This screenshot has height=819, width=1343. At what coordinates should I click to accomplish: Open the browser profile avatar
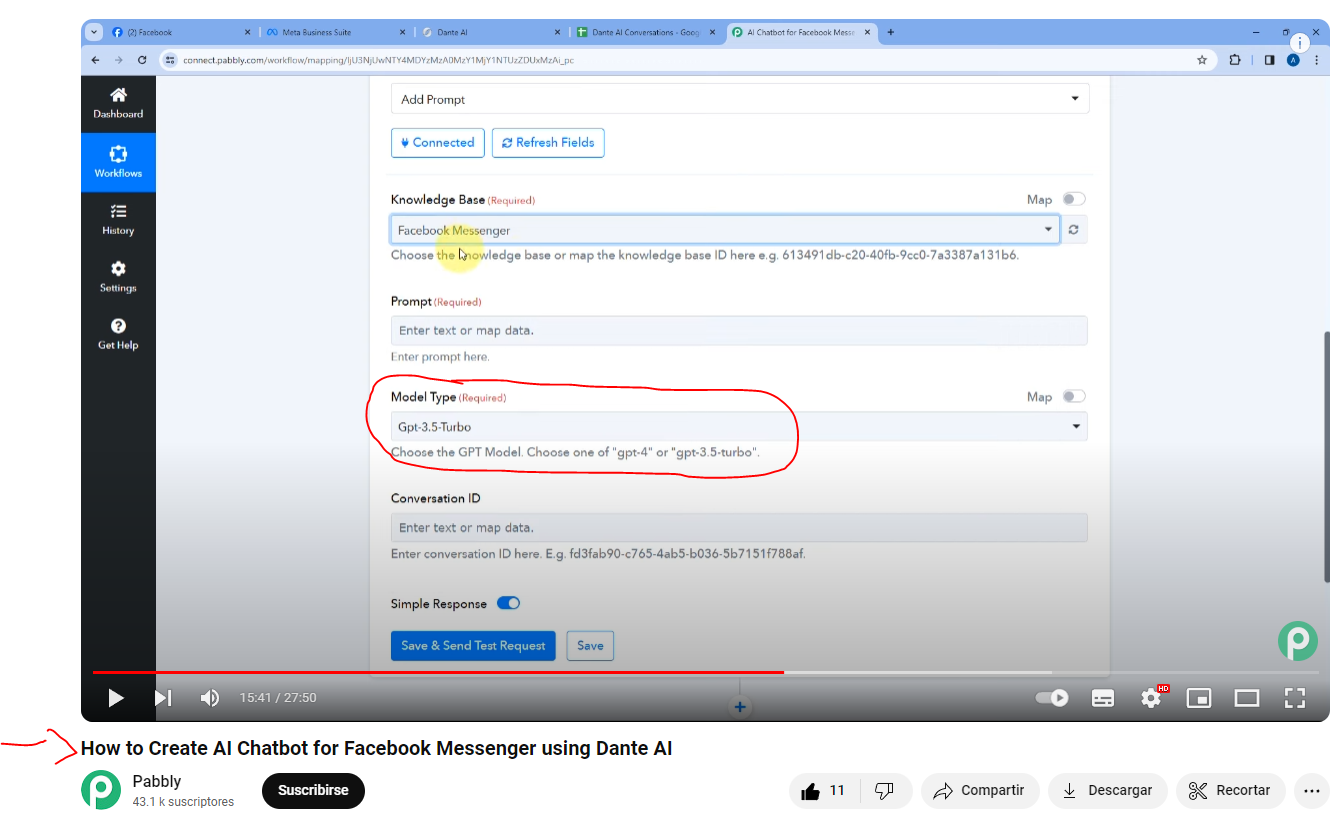pos(1293,60)
